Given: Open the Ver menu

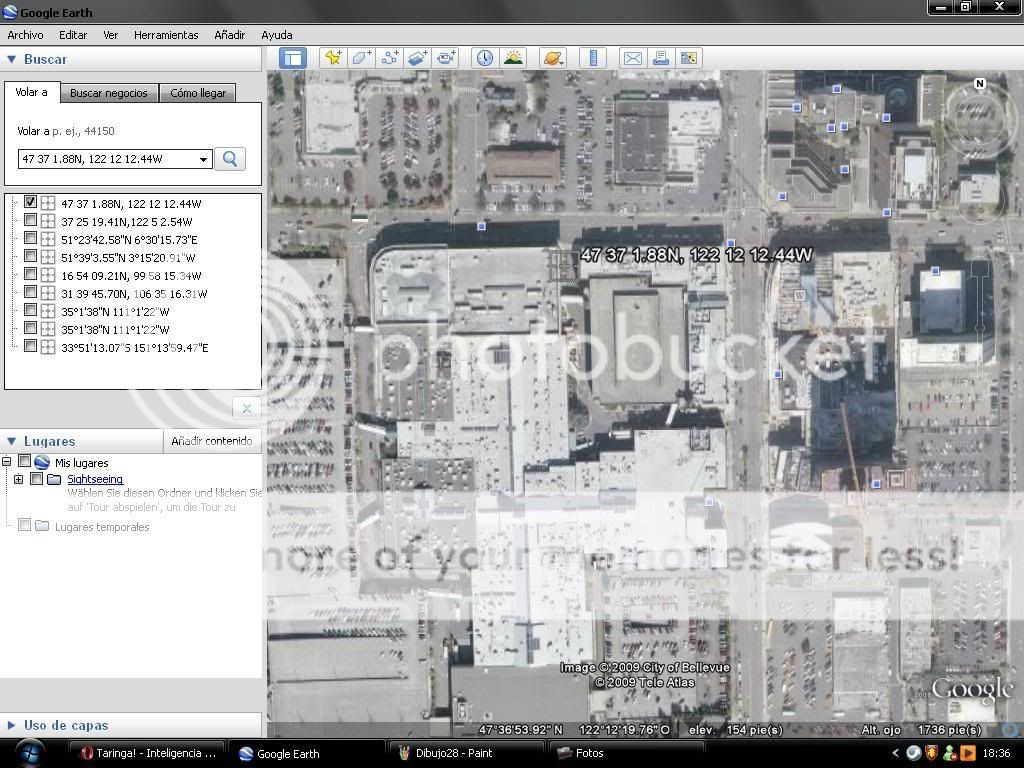Looking at the screenshot, I should coord(110,35).
